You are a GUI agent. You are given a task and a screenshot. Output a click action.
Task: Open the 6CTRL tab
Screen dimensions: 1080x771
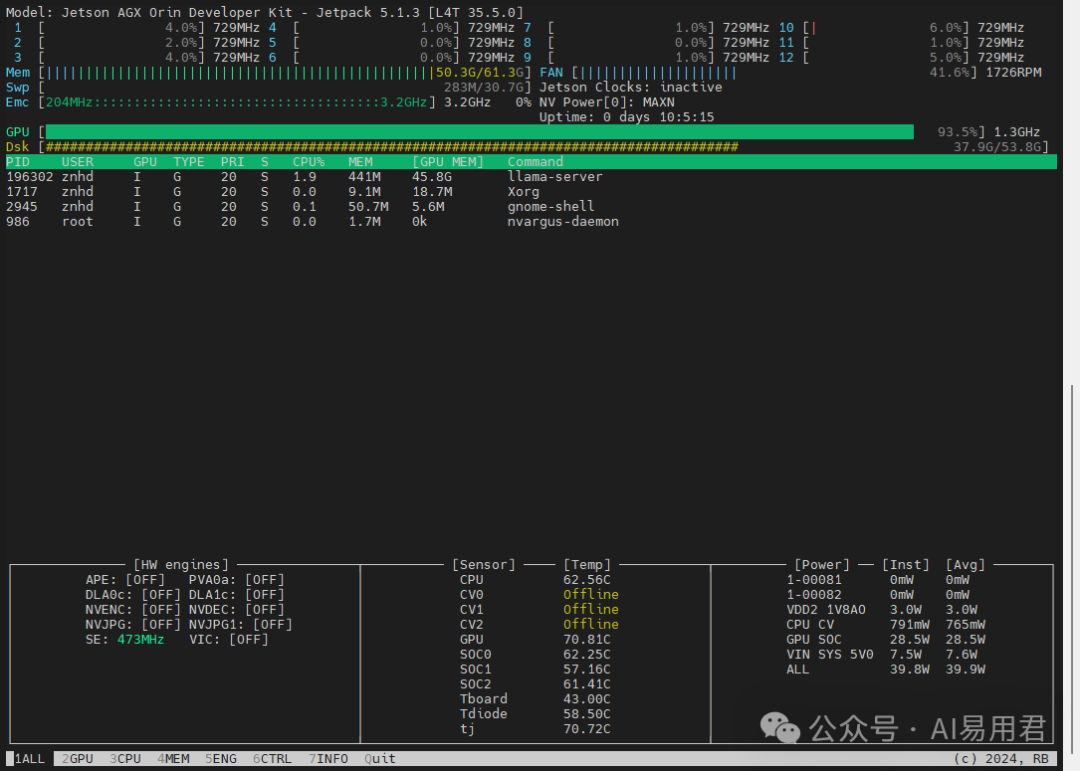tap(272, 759)
